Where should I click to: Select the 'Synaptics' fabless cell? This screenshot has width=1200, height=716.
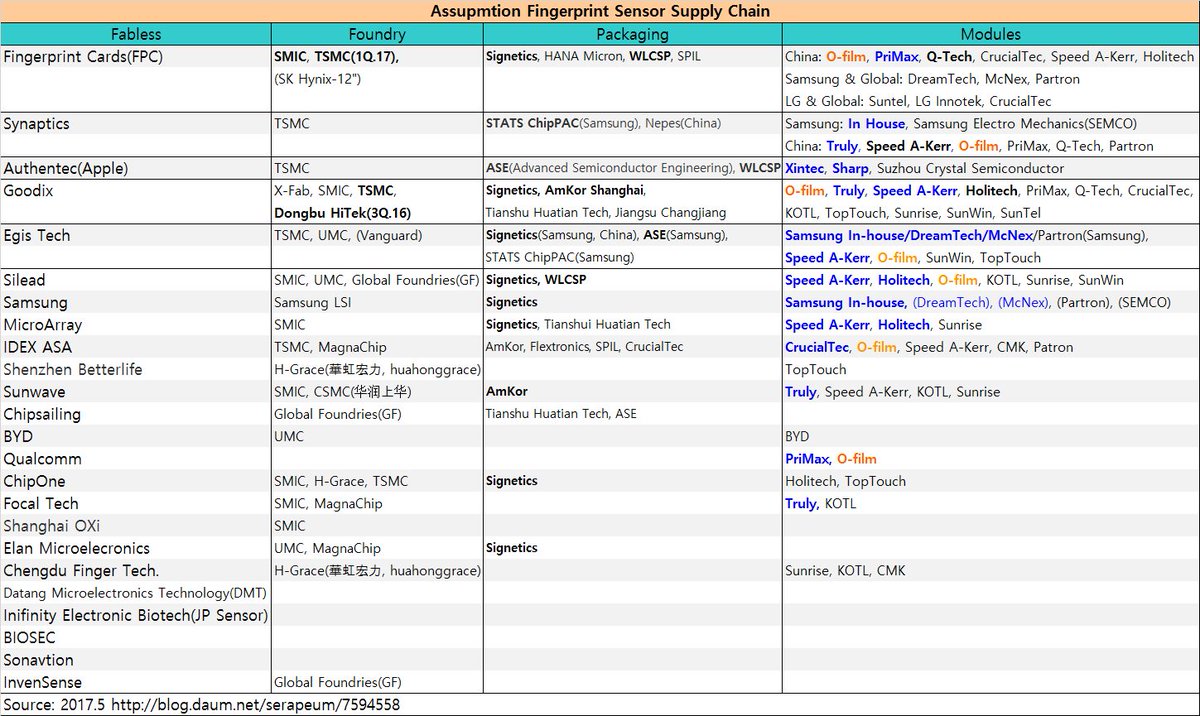point(38,124)
